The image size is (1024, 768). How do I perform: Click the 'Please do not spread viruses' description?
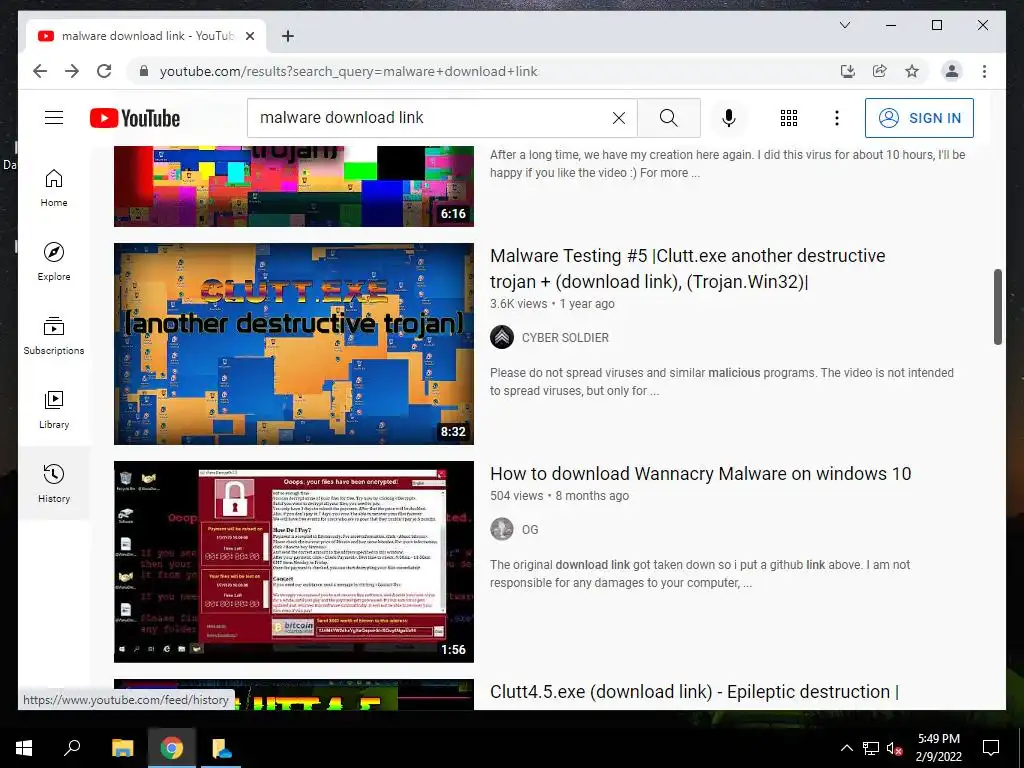tap(722, 381)
